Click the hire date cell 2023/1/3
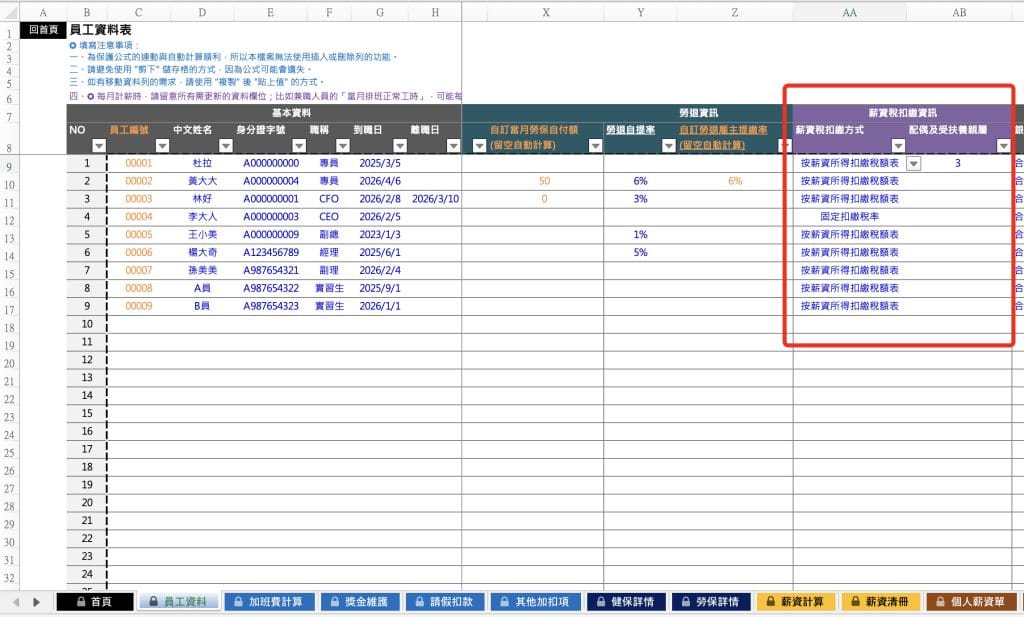Viewport: 1024px width, 617px height. click(379, 234)
